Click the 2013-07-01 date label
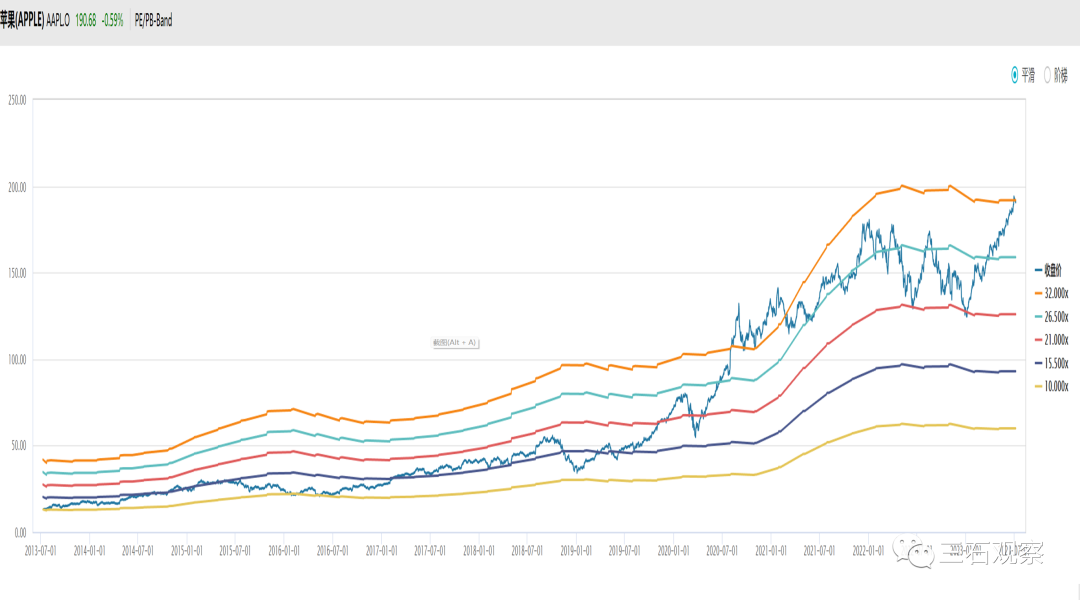 point(41,551)
